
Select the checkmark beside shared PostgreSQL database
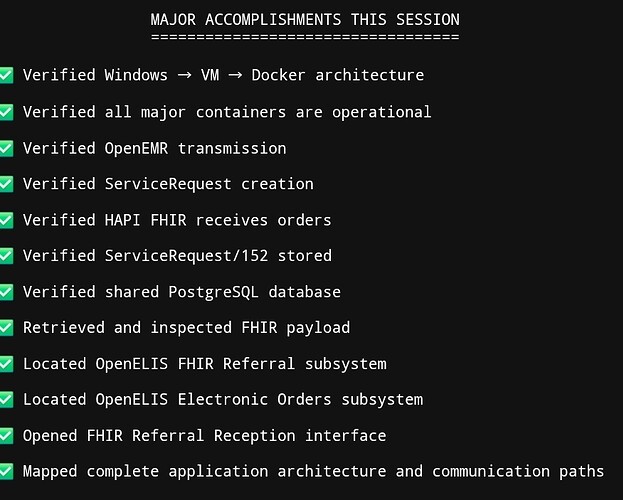6,292
